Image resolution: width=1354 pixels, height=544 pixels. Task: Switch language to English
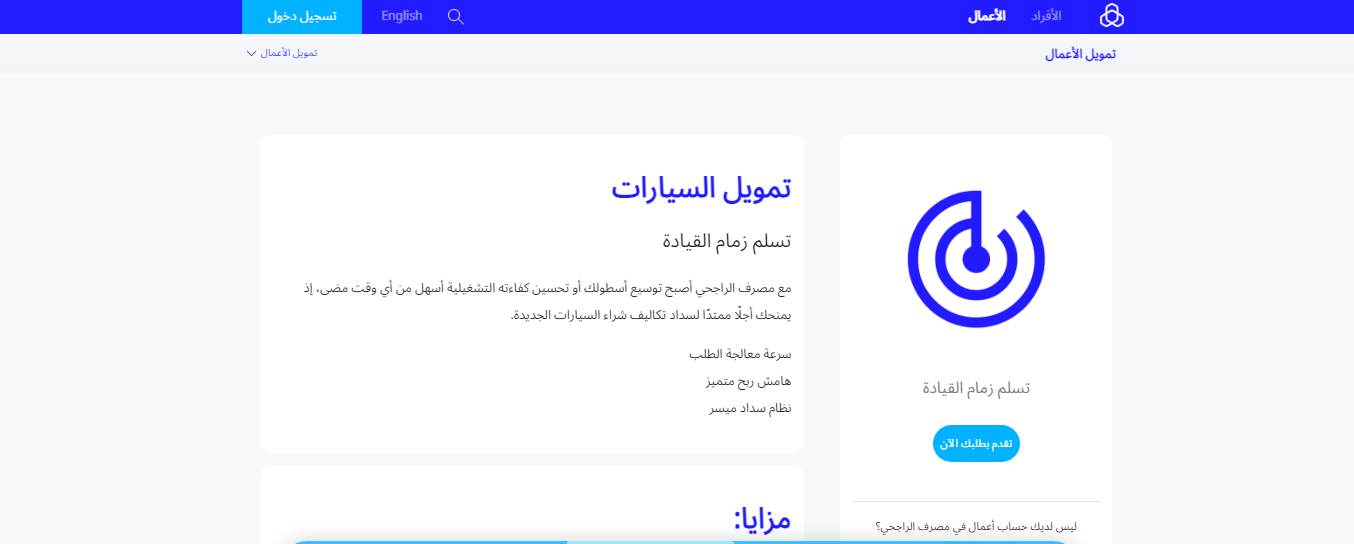402,16
